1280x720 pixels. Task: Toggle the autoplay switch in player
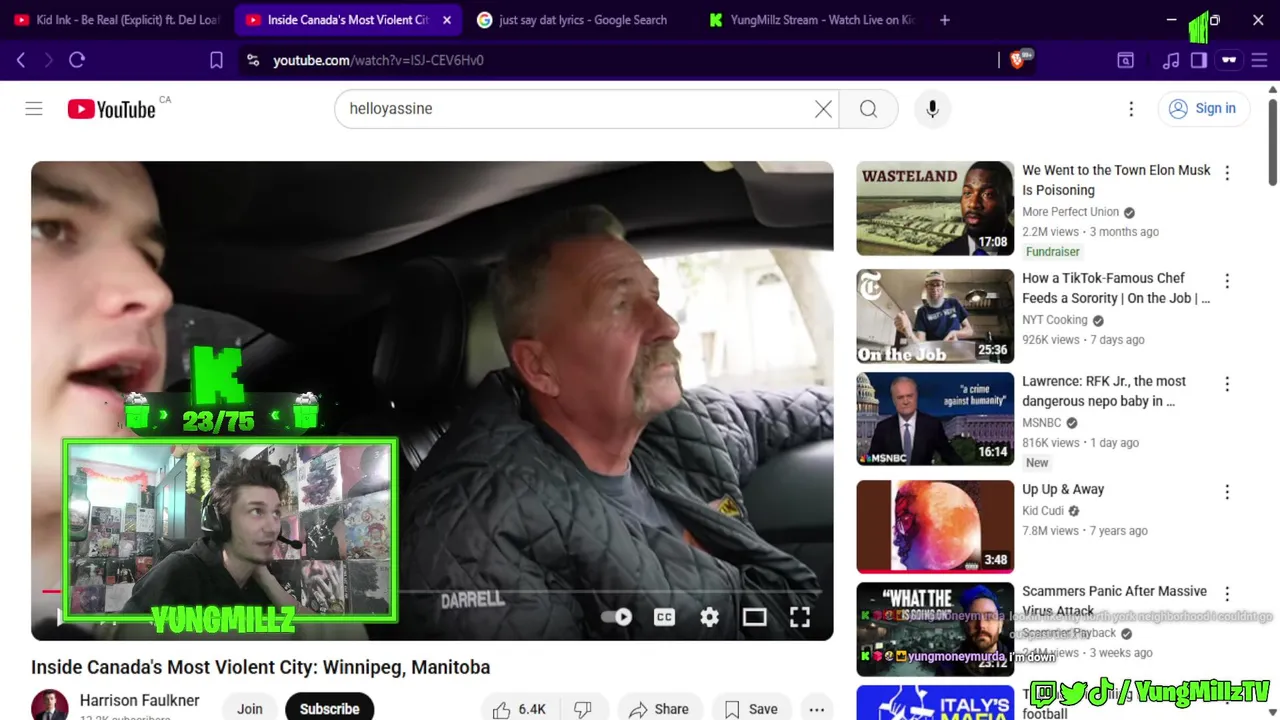click(x=617, y=617)
